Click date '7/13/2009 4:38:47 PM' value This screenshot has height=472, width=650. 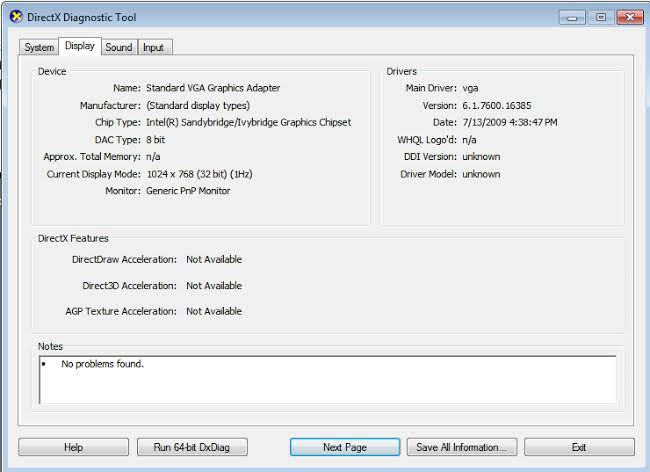click(510, 122)
